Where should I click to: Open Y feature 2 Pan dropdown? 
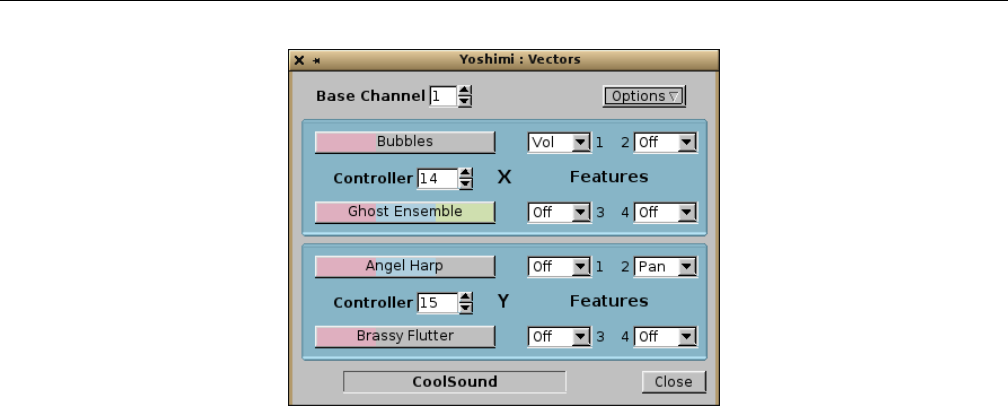click(665, 267)
